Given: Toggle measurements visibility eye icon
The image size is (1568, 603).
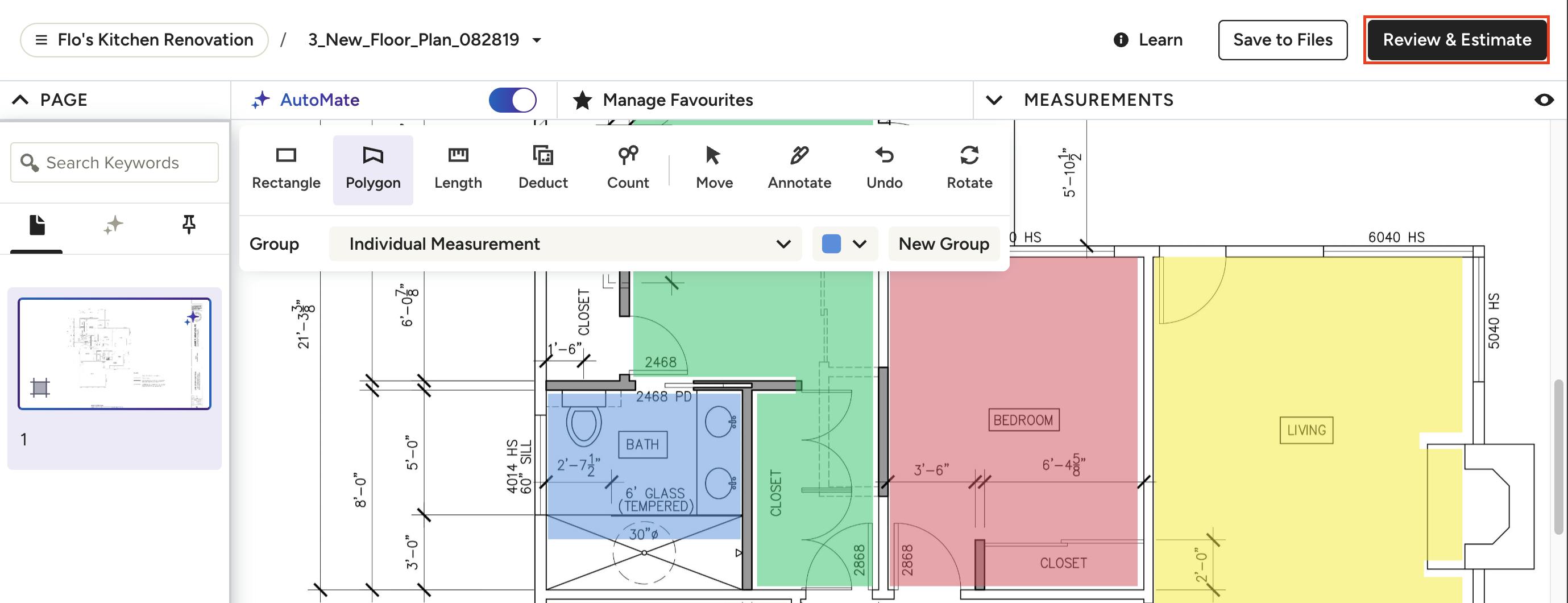Looking at the screenshot, I should tap(1544, 100).
